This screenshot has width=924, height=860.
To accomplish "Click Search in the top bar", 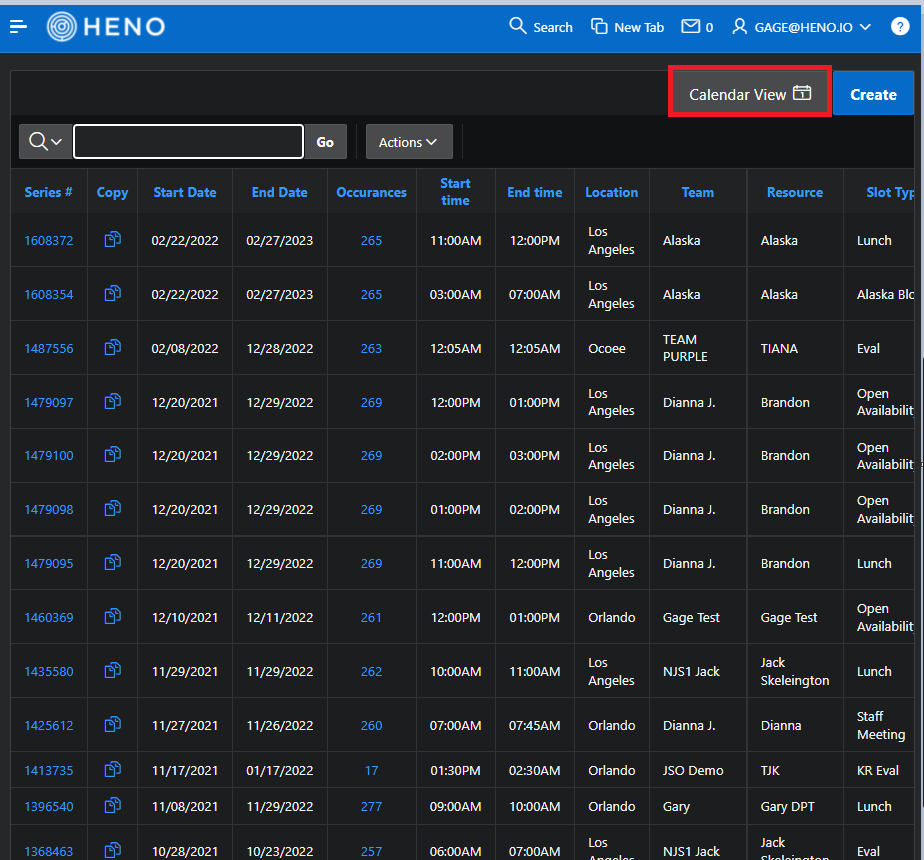I will pos(541,27).
